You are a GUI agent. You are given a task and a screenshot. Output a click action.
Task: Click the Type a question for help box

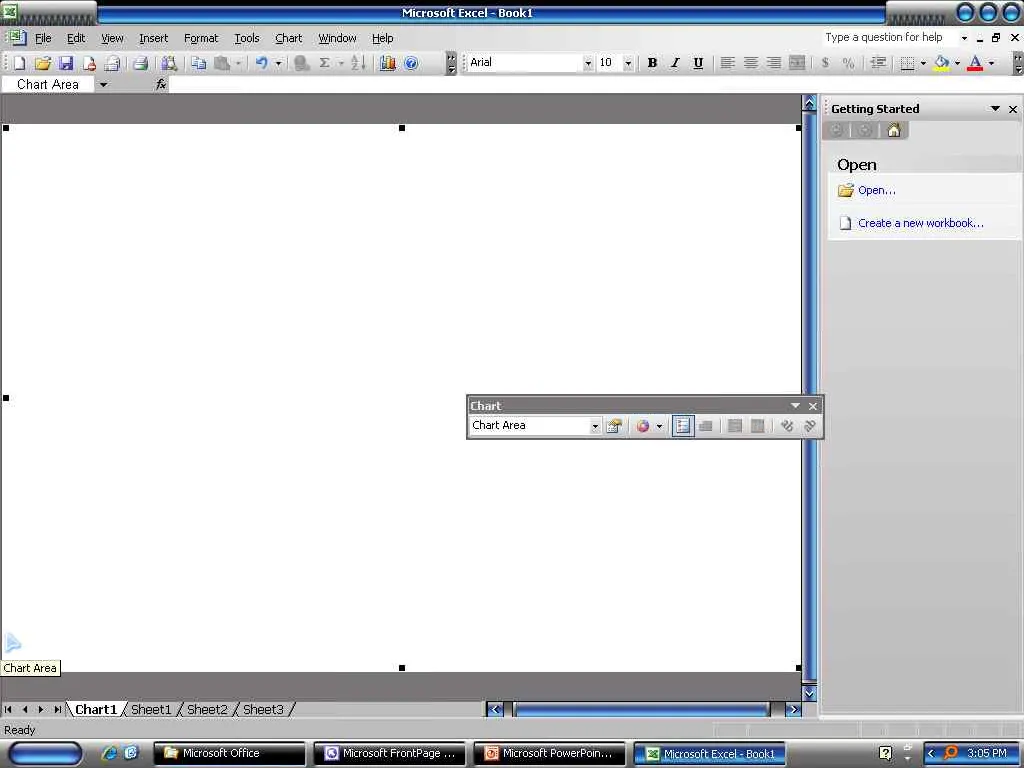889,37
